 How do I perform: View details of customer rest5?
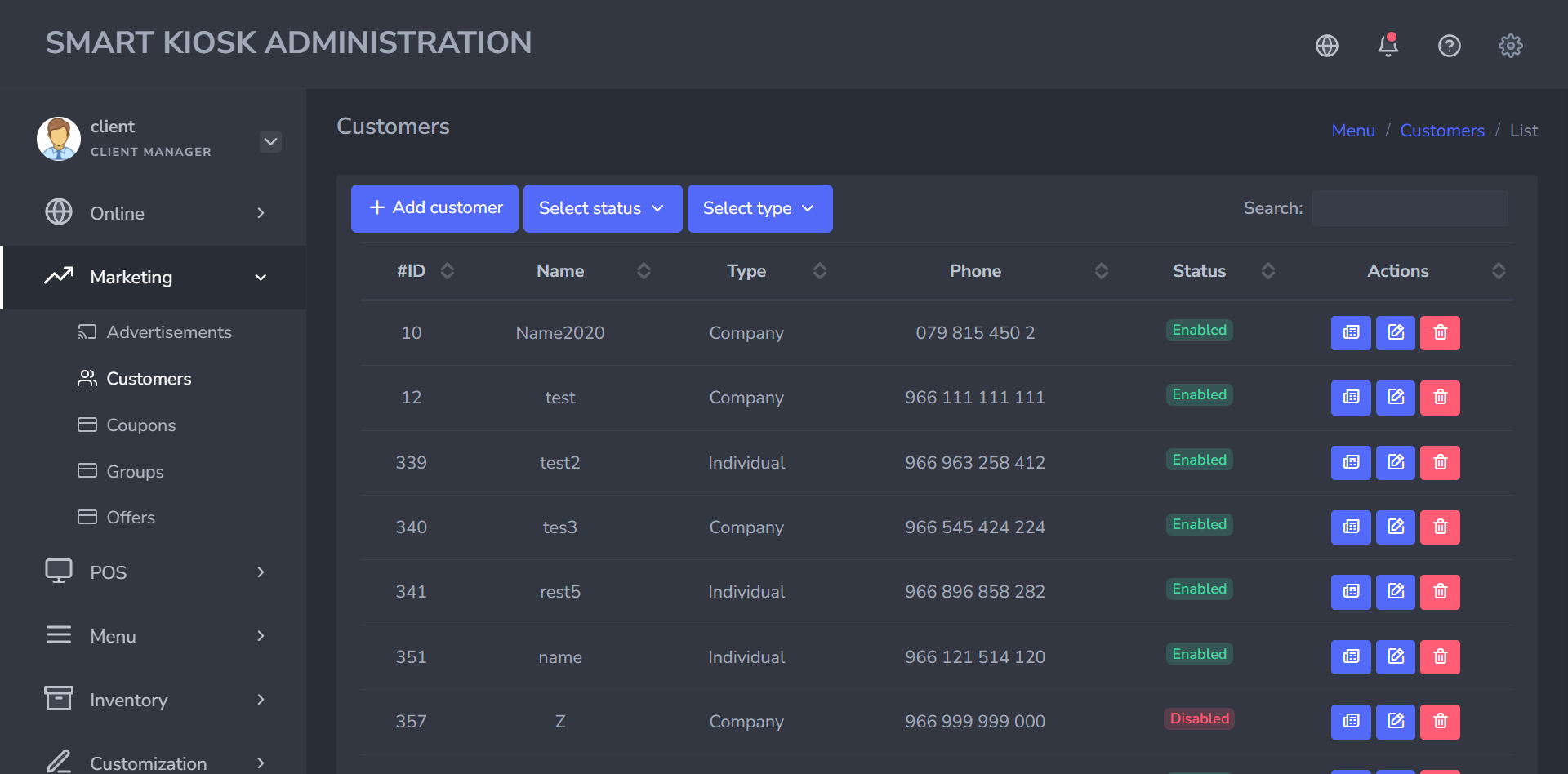coord(1351,592)
